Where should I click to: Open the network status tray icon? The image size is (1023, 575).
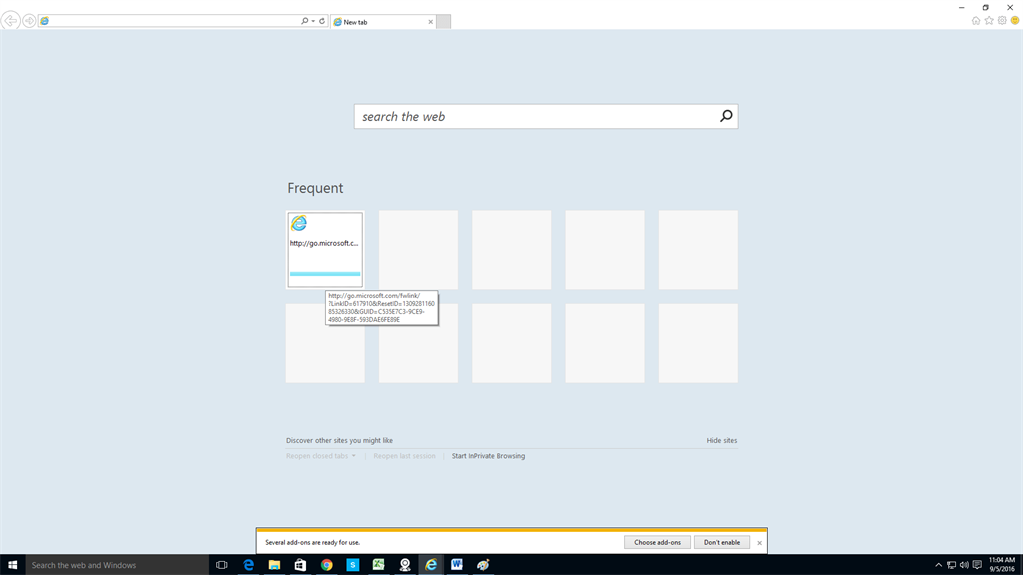coord(951,565)
